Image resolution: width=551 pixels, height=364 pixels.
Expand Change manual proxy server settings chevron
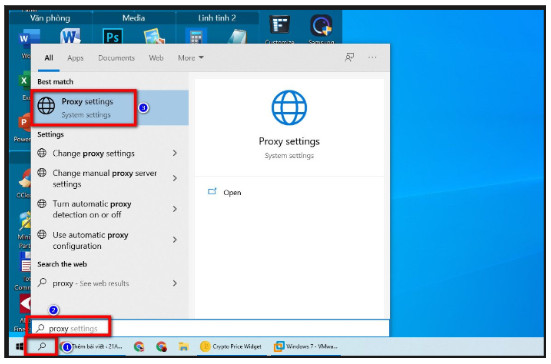tap(175, 178)
